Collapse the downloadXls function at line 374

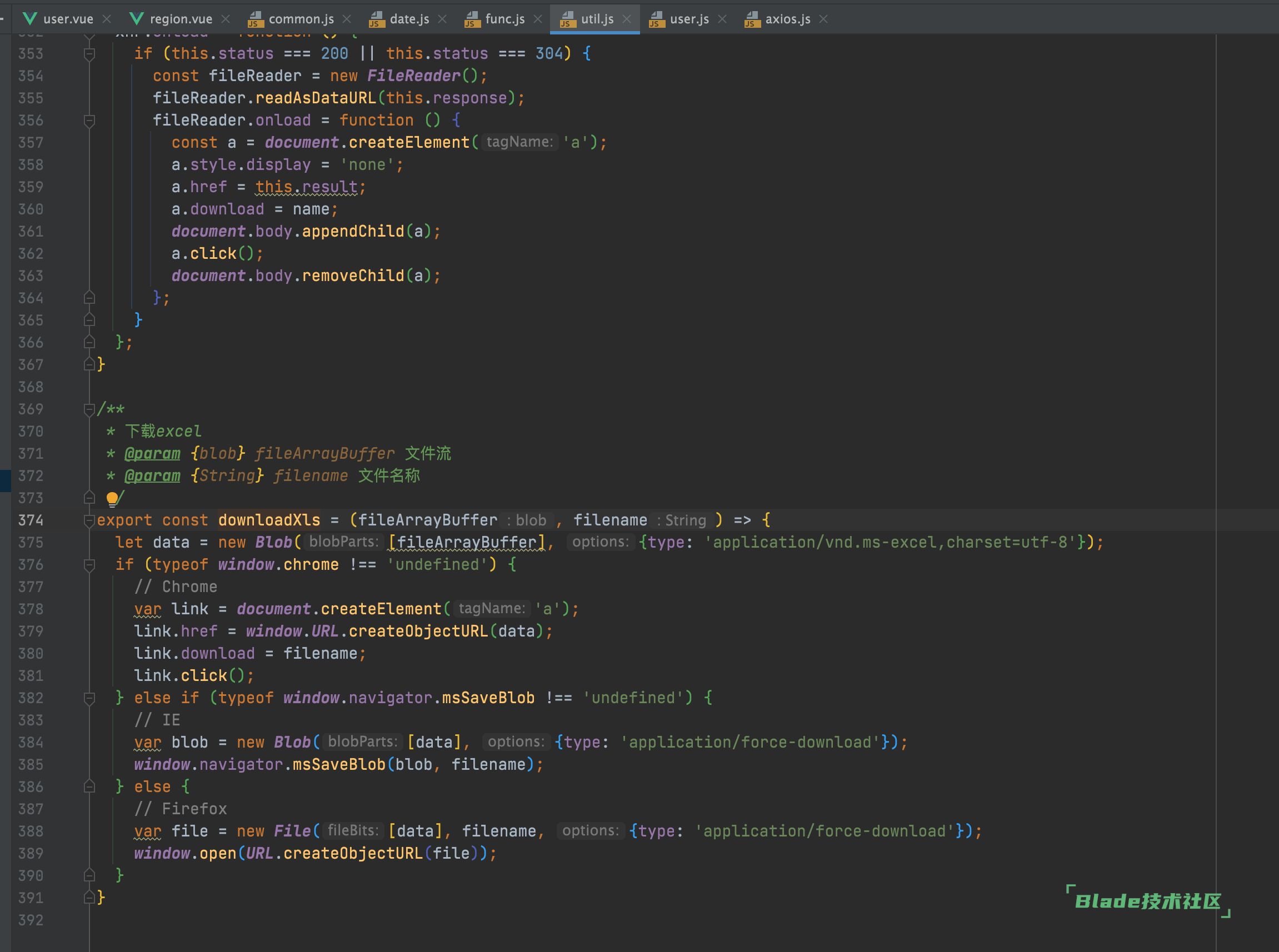(x=89, y=521)
